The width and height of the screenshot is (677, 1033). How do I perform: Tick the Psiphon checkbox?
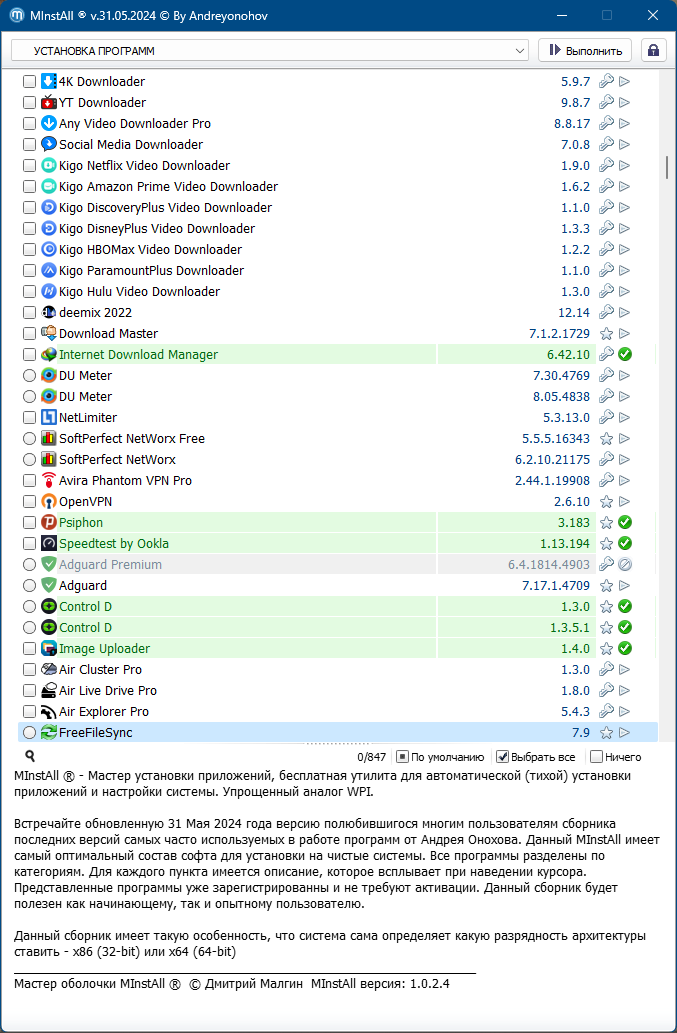(29, 522)
